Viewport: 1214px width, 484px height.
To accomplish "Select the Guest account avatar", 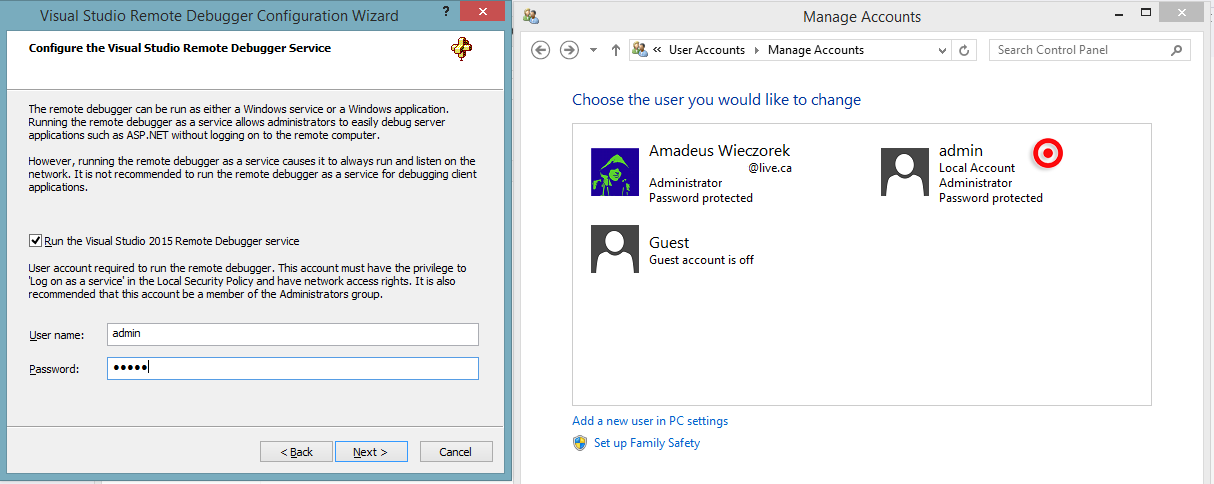I will [x=615, y=249].
